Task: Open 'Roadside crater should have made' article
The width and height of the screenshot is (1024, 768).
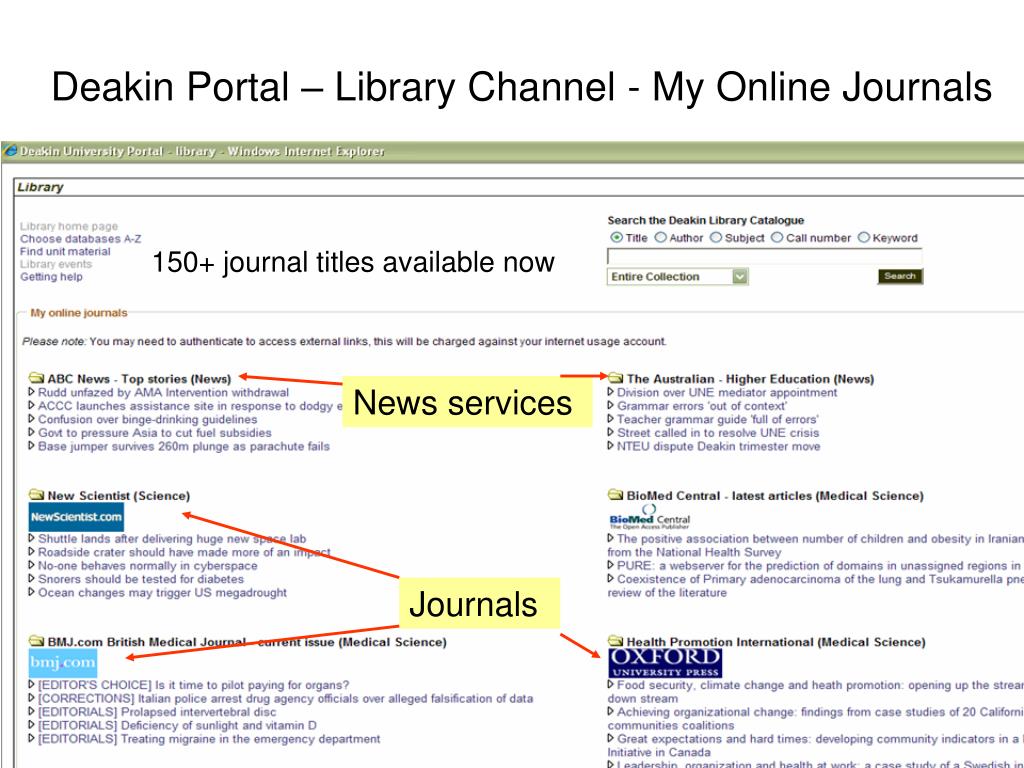Action: tap(184, 552)
